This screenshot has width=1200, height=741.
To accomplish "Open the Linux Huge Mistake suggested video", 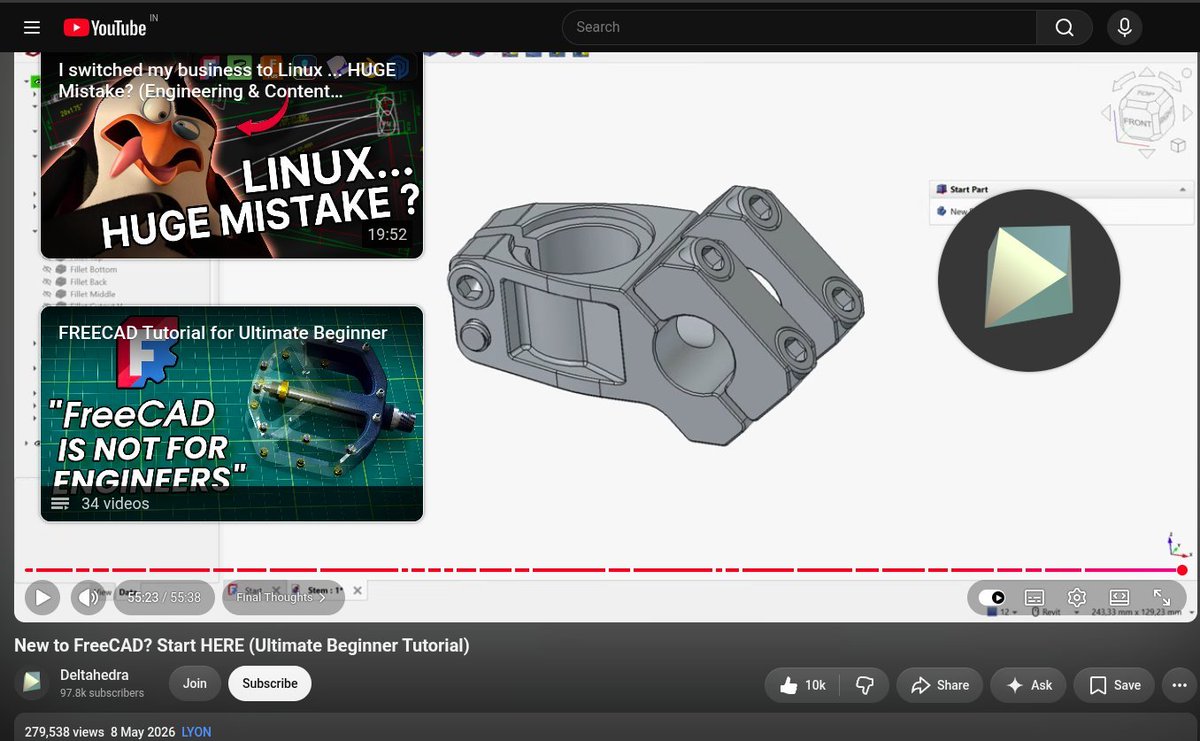I will point(231,154).
